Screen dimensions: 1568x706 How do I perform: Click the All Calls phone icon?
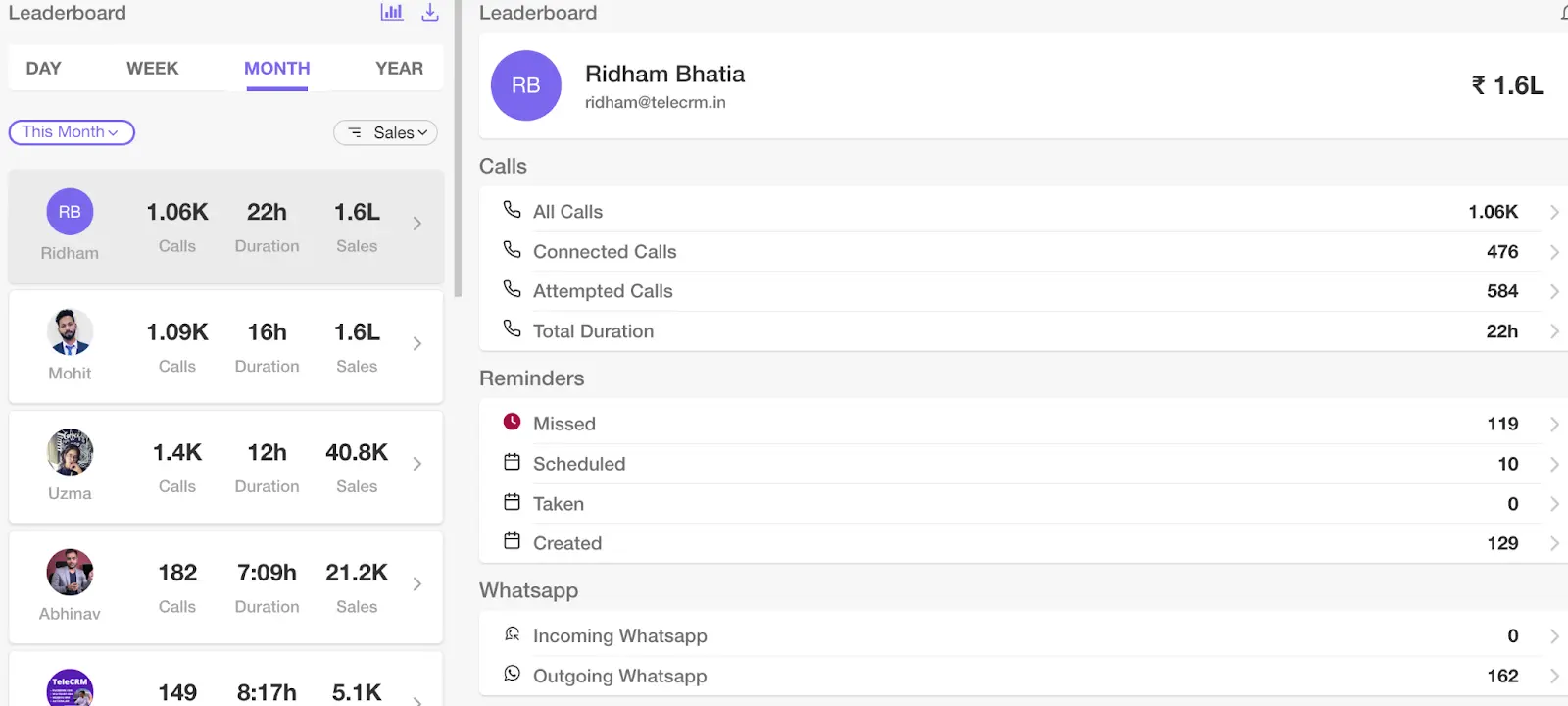[512, 210]
